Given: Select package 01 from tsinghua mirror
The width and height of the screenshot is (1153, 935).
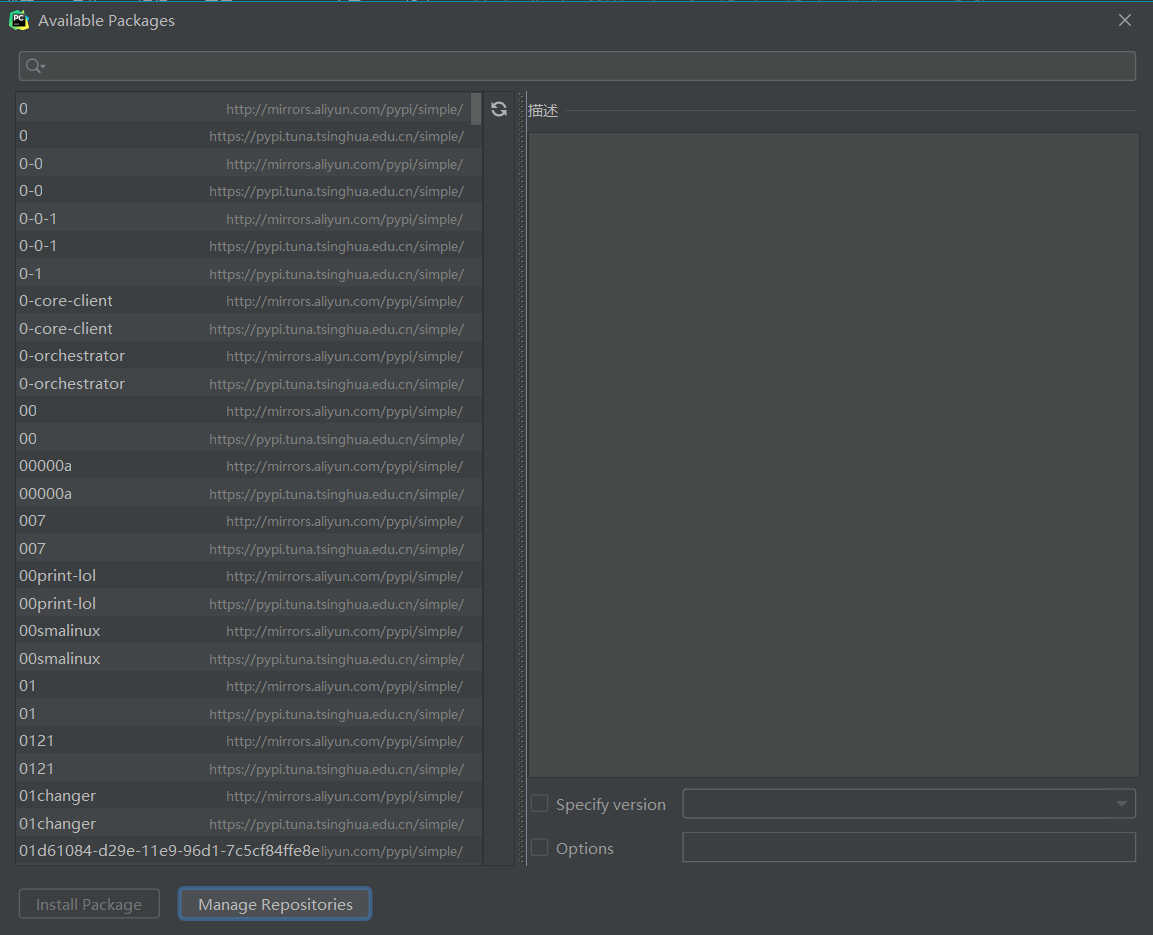Looking at the screenshot, I should [249, 714].
